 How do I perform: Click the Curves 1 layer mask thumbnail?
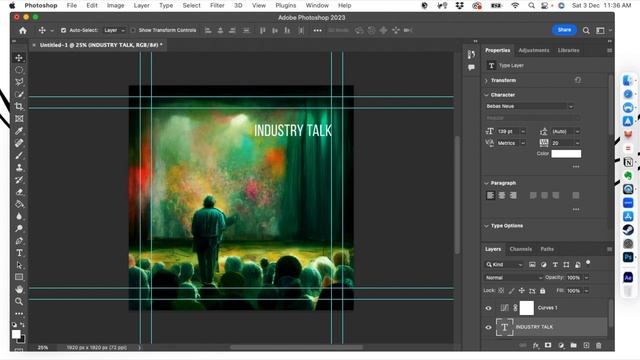coord(527,308)
